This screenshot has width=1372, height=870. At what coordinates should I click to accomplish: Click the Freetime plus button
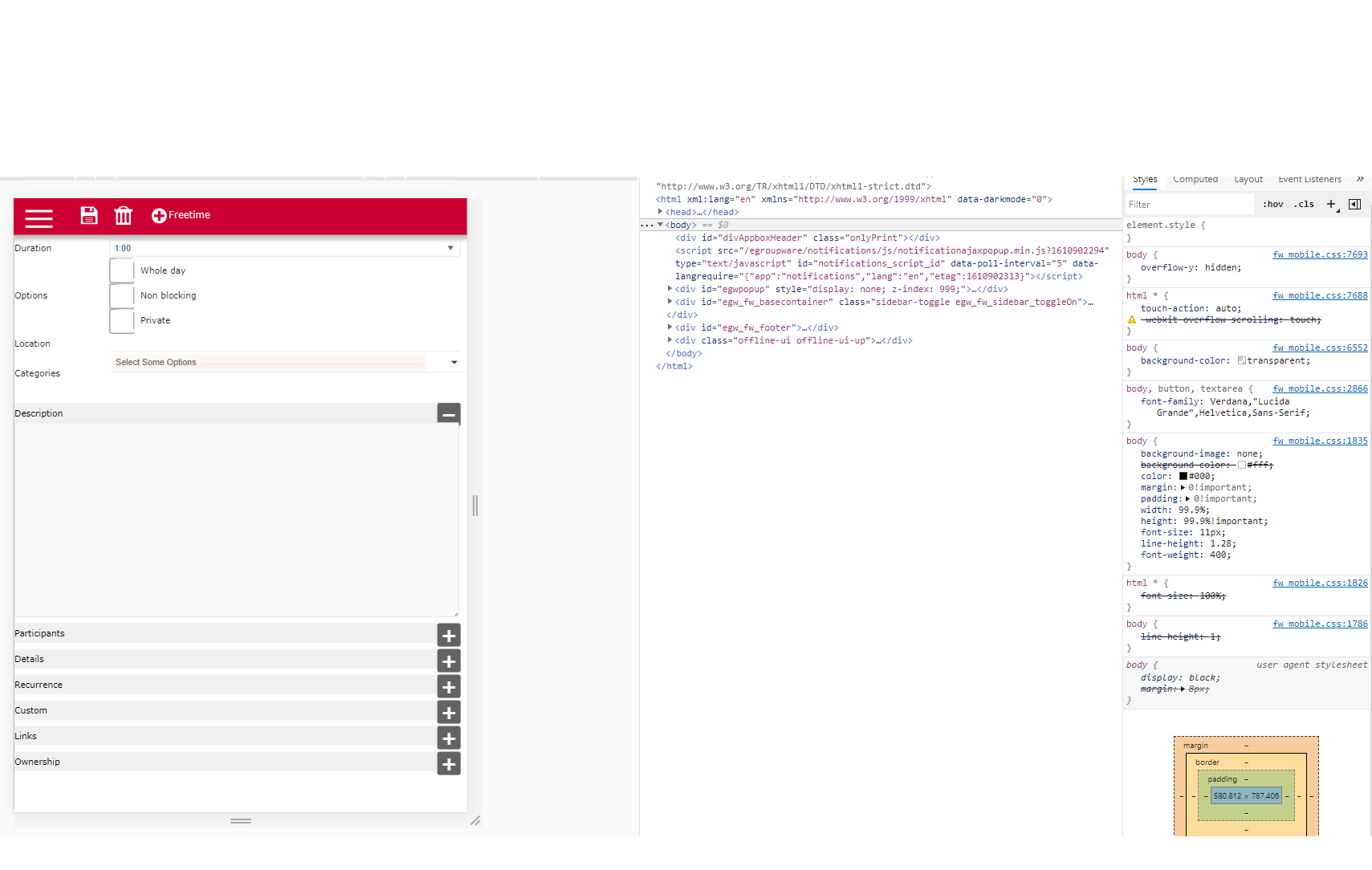click(x=181, y=215)
